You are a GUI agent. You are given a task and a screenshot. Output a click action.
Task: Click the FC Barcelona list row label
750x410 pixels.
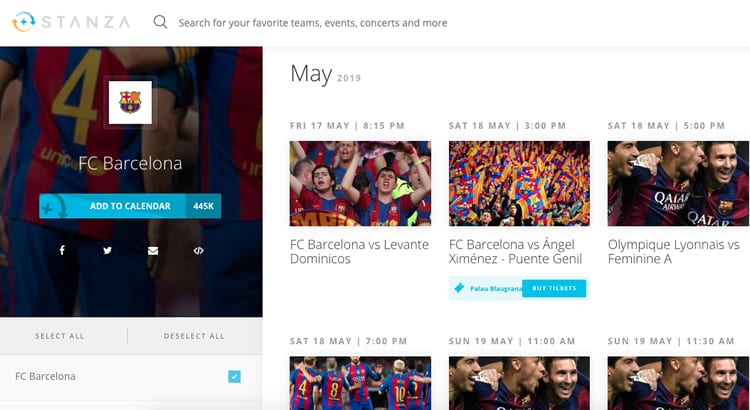coord(45,377)
